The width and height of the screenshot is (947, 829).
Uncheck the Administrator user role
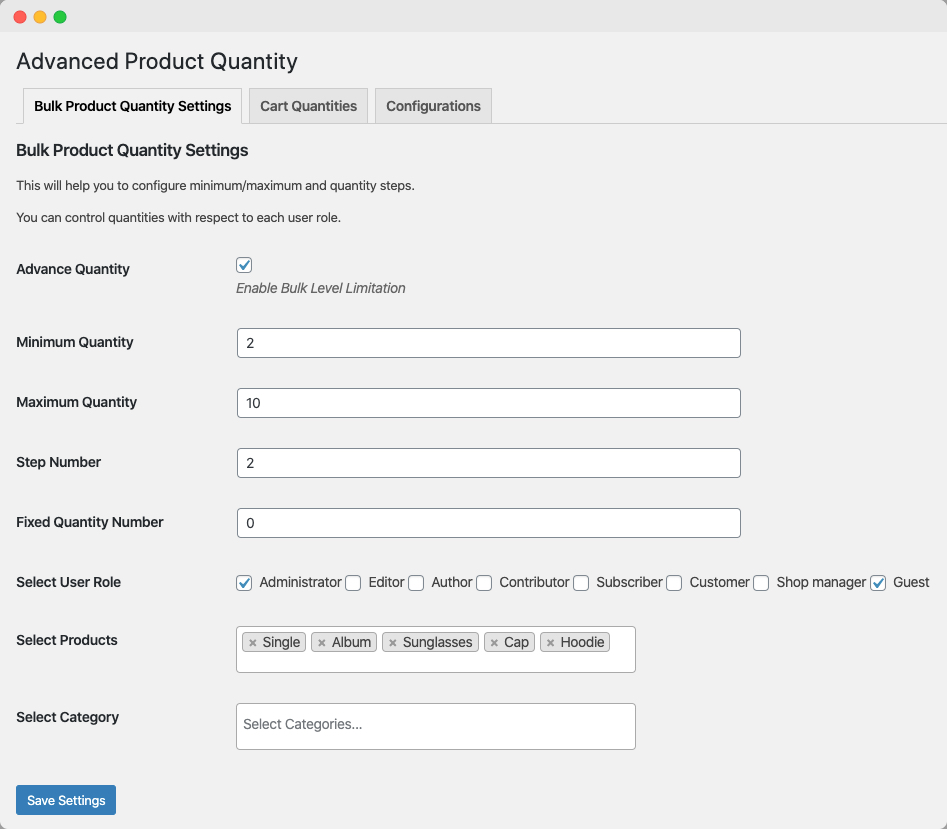(x=244, y=583)
